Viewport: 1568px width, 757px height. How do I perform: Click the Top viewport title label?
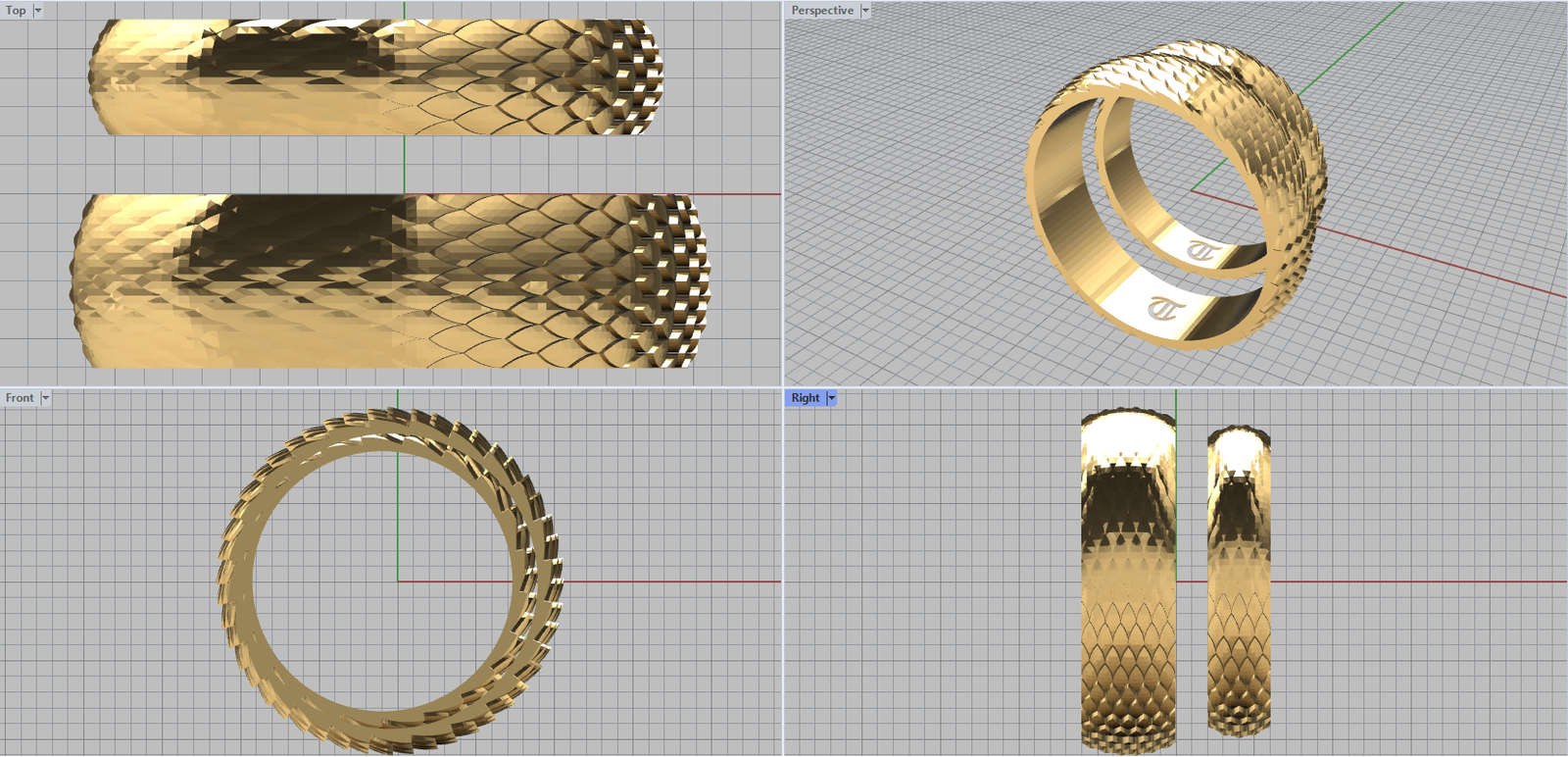tap(16, 11)
